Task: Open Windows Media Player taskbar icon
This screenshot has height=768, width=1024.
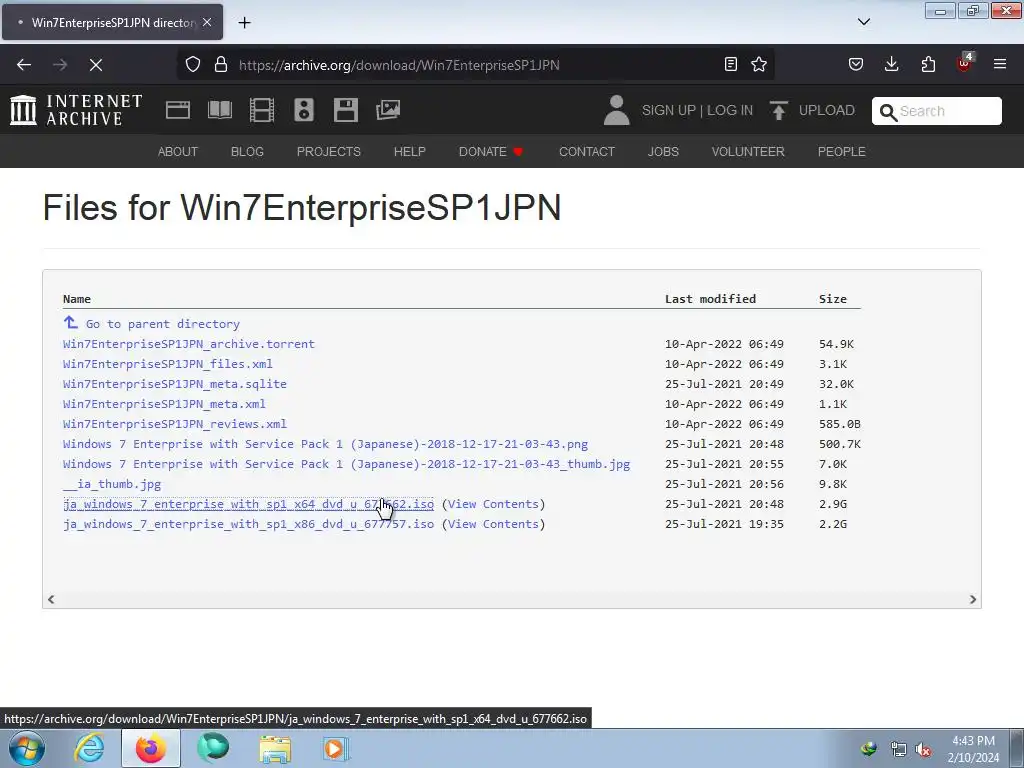Action: (x=336, y=748)
